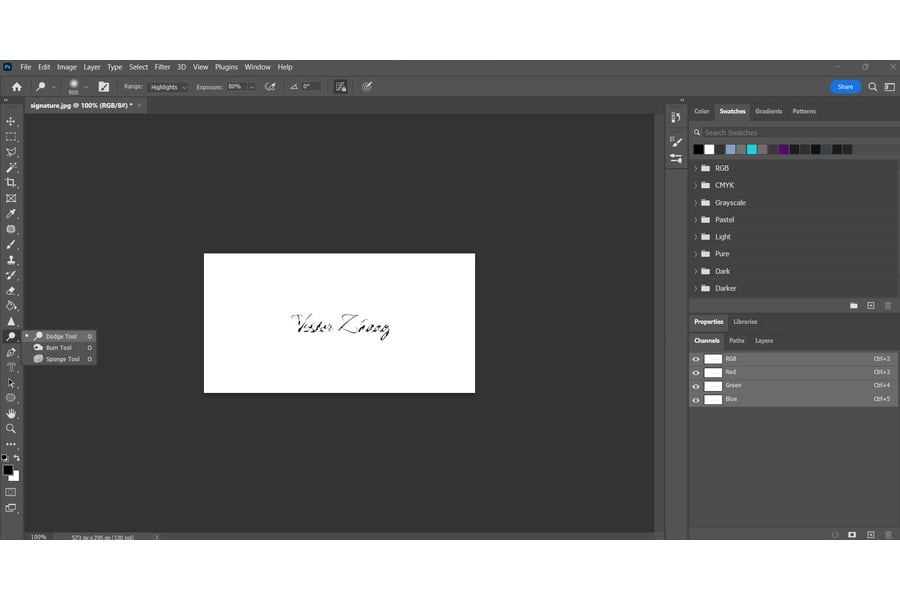Open the Brush Settings panel icon
The width and height of the screenshot is (900, 600).
click(676, 141)
